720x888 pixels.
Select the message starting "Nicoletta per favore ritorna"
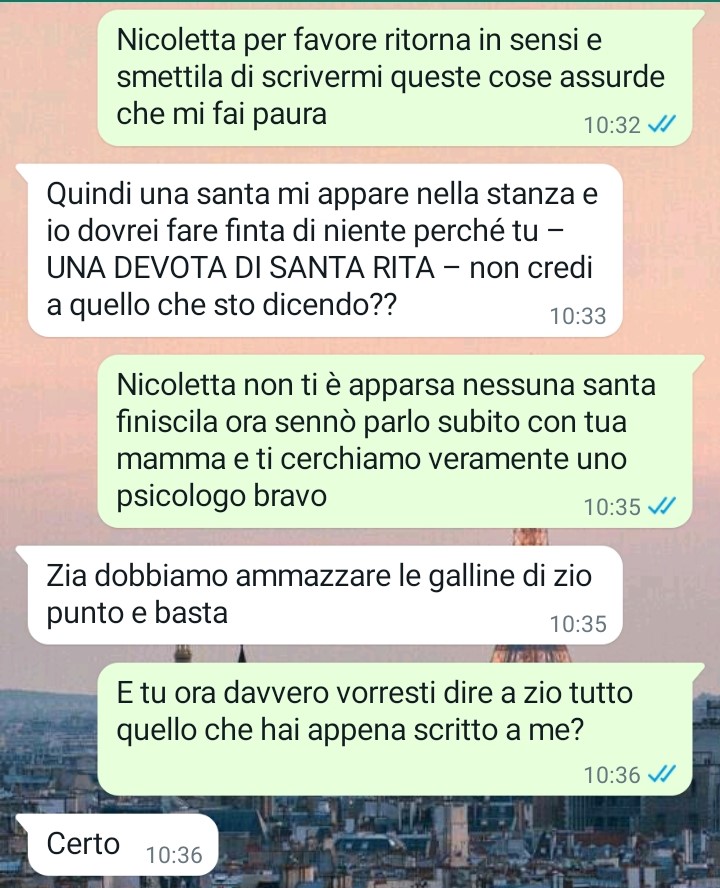point(395,78)
